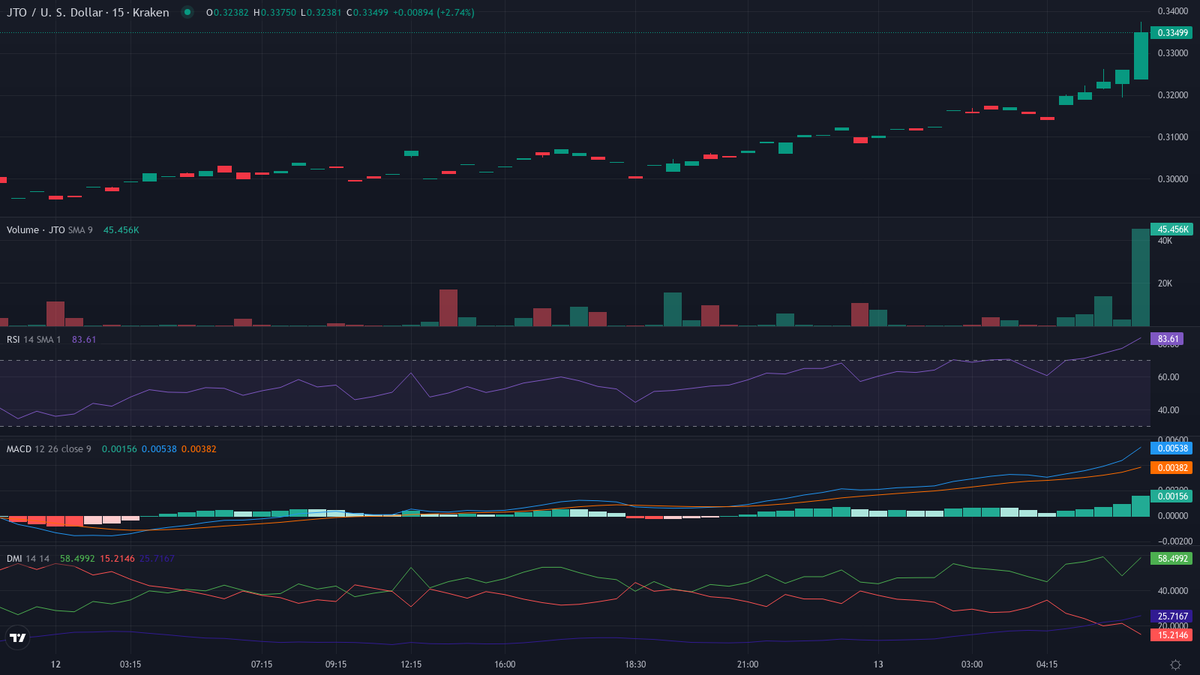Screen dimensions: 1200x675
Task: Select the RSI indicator legend label
Action: click(x=15, y=339)
